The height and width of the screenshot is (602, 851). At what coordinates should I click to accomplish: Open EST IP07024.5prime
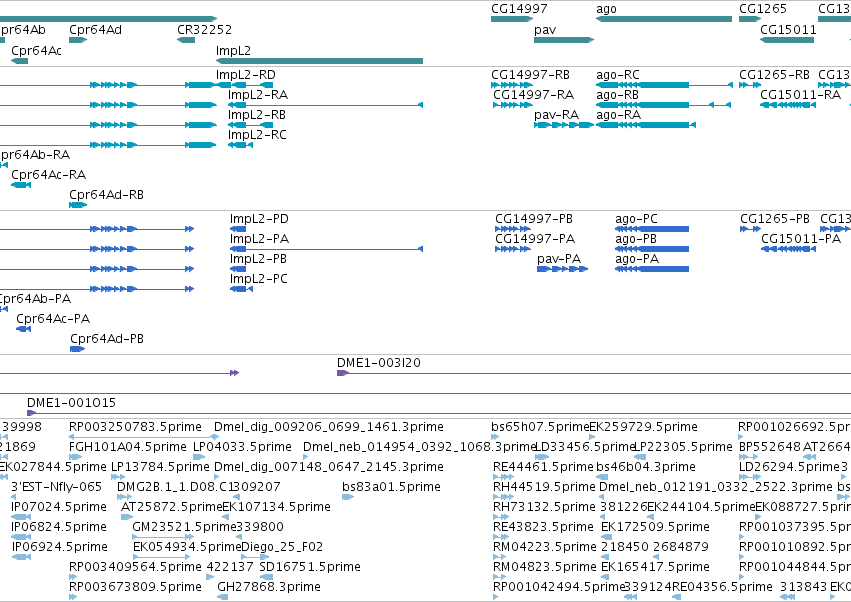(x=59, y=508)
